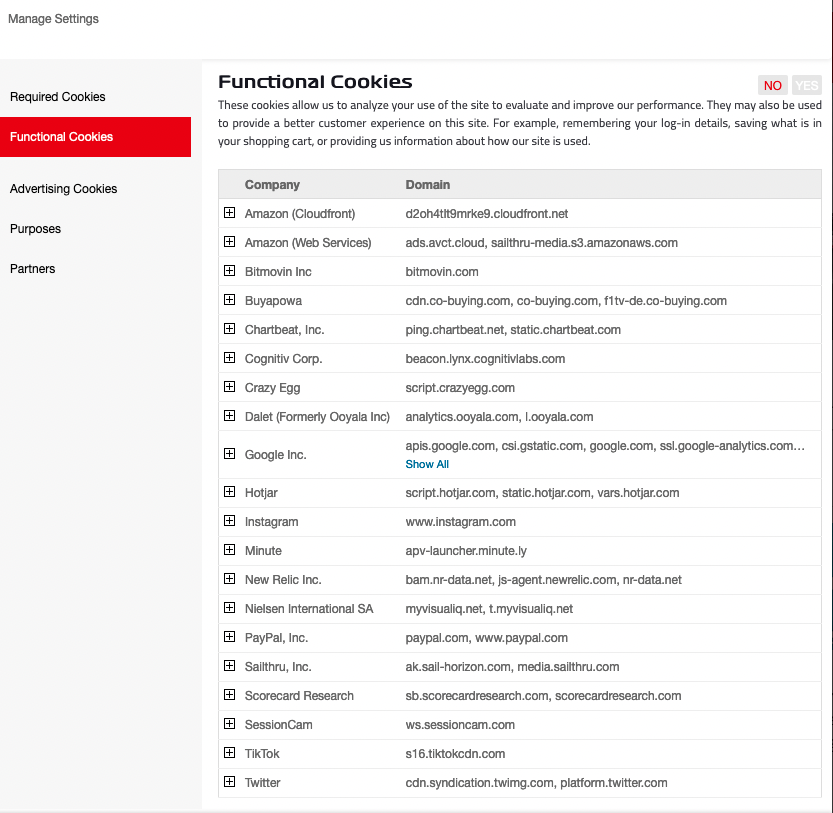Click plus icon beside Chartbeat, Inc.

click(229, 329)
